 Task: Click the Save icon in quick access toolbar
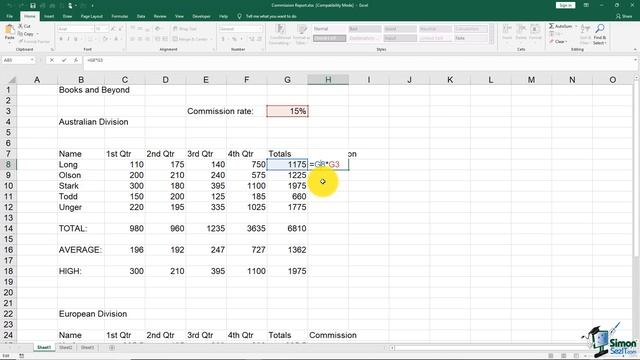point(33,5)
